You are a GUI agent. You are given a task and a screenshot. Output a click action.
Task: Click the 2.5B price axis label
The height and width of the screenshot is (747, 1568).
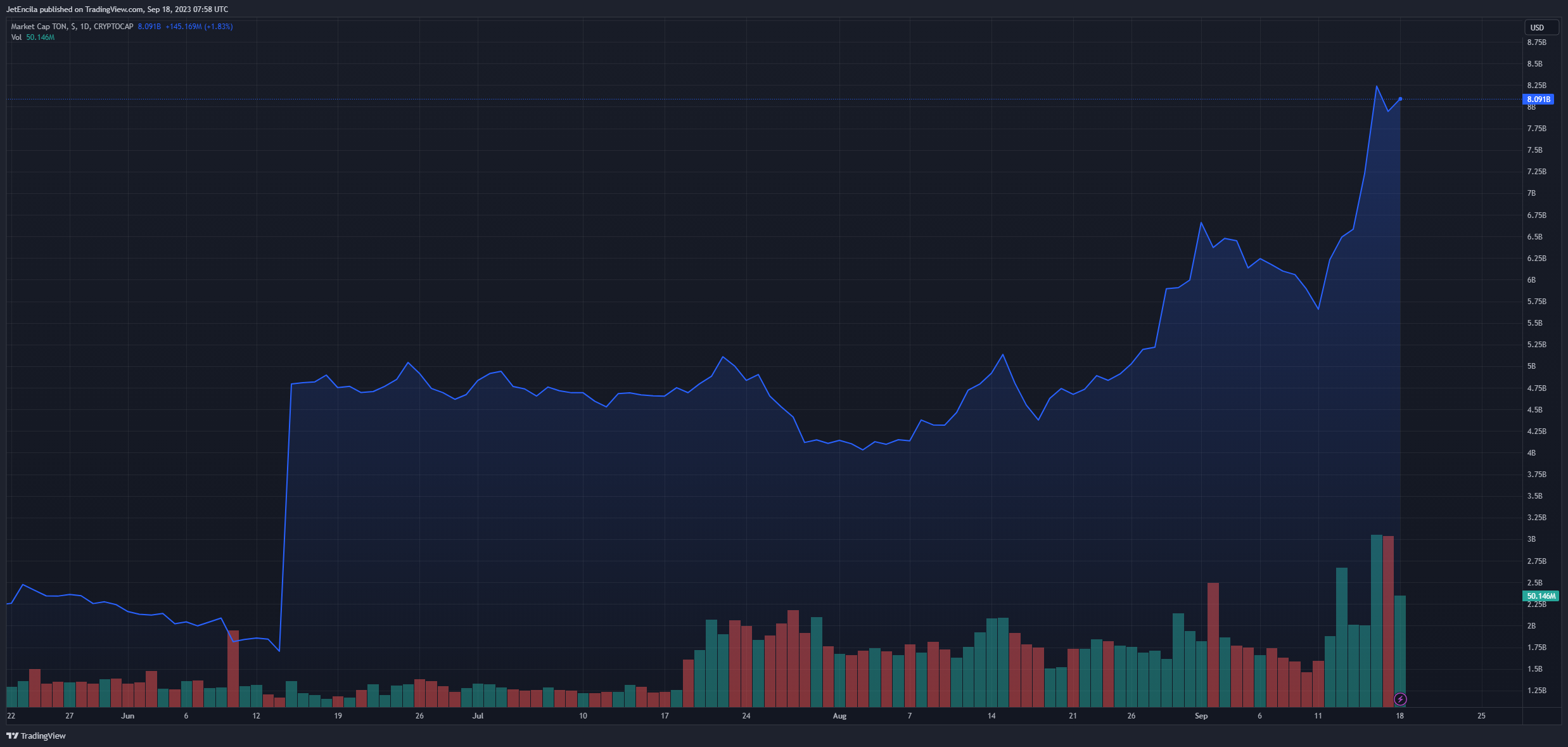pyautogui.click(x=1535, y=583)
